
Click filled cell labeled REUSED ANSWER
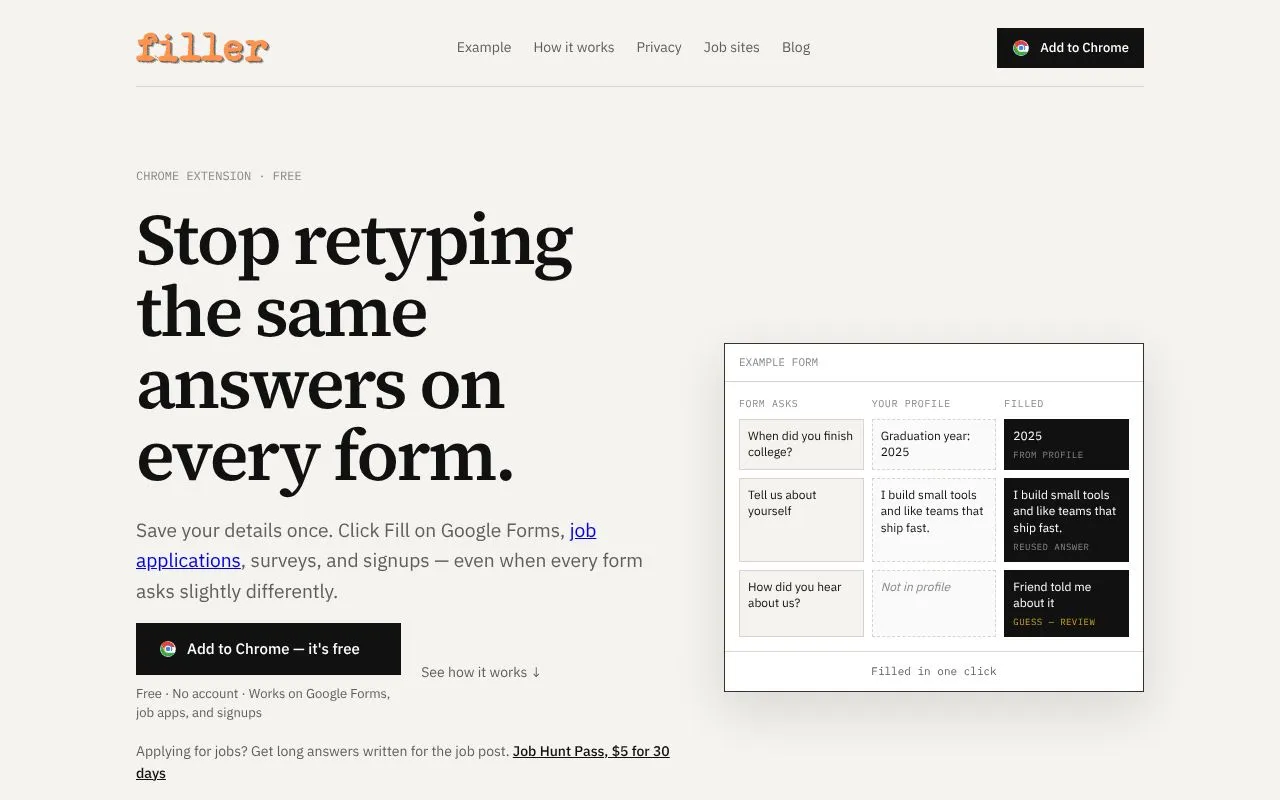pos(1066,520)
